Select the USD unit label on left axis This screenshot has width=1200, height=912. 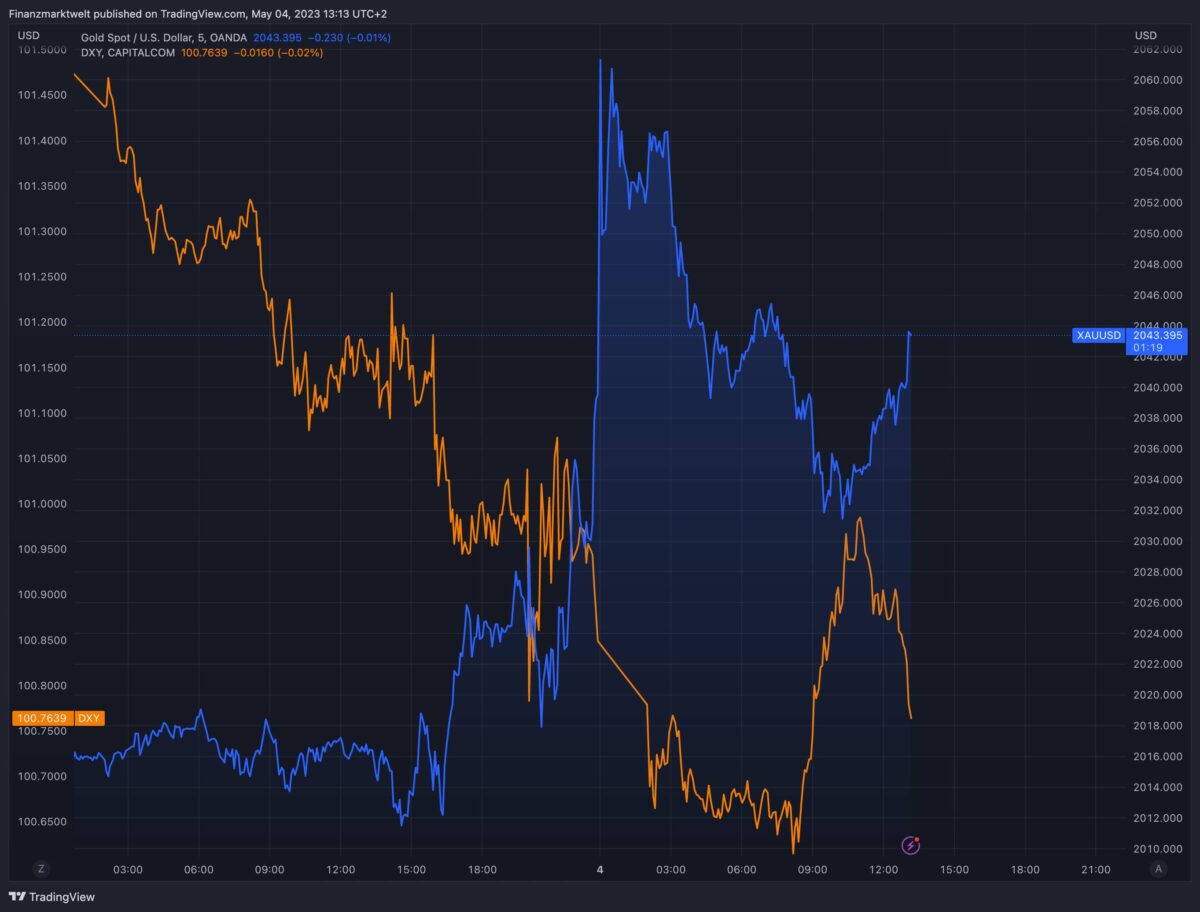point(27,35)
